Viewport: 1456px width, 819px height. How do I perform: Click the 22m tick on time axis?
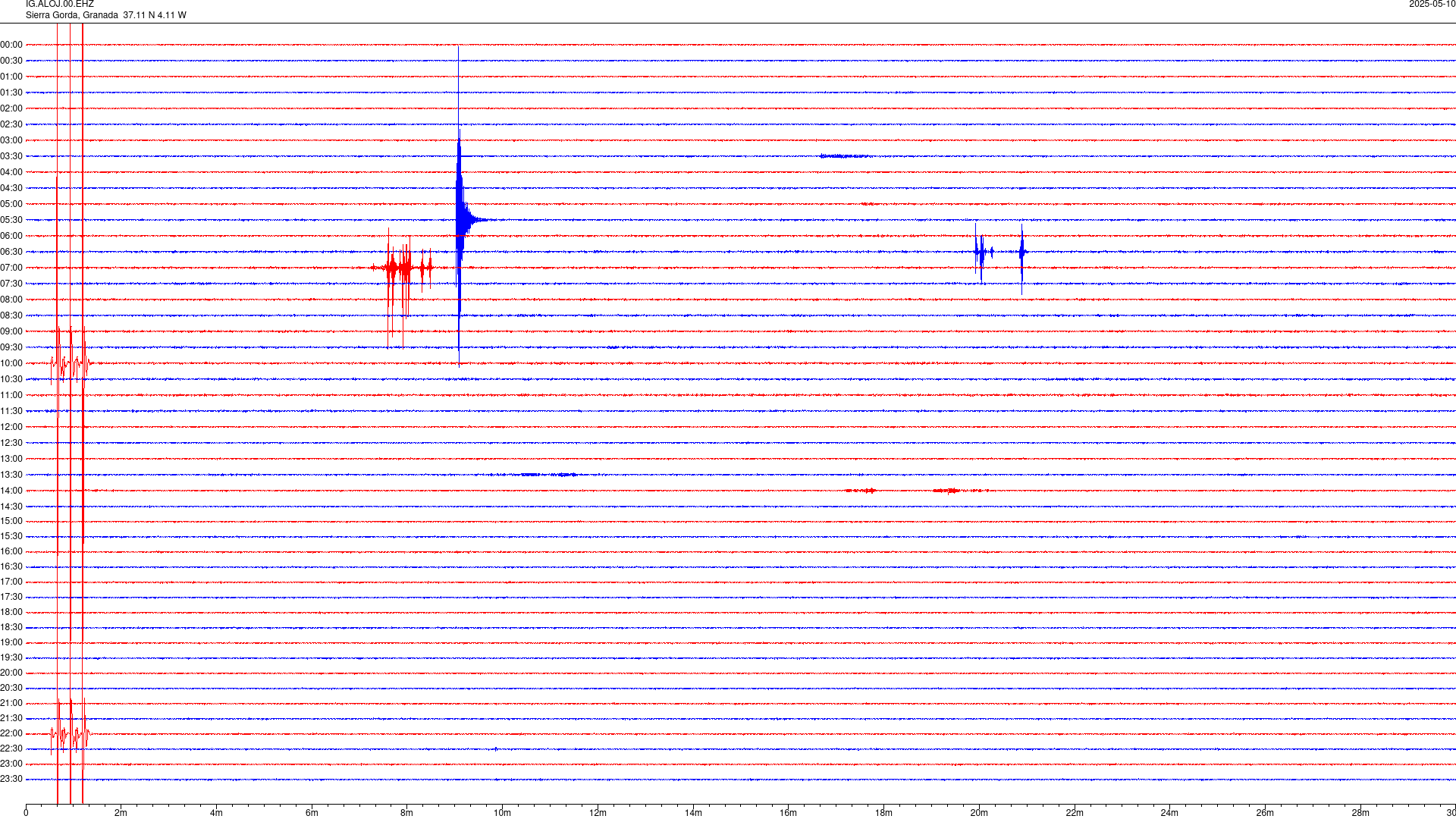[x=1075, y=813]
